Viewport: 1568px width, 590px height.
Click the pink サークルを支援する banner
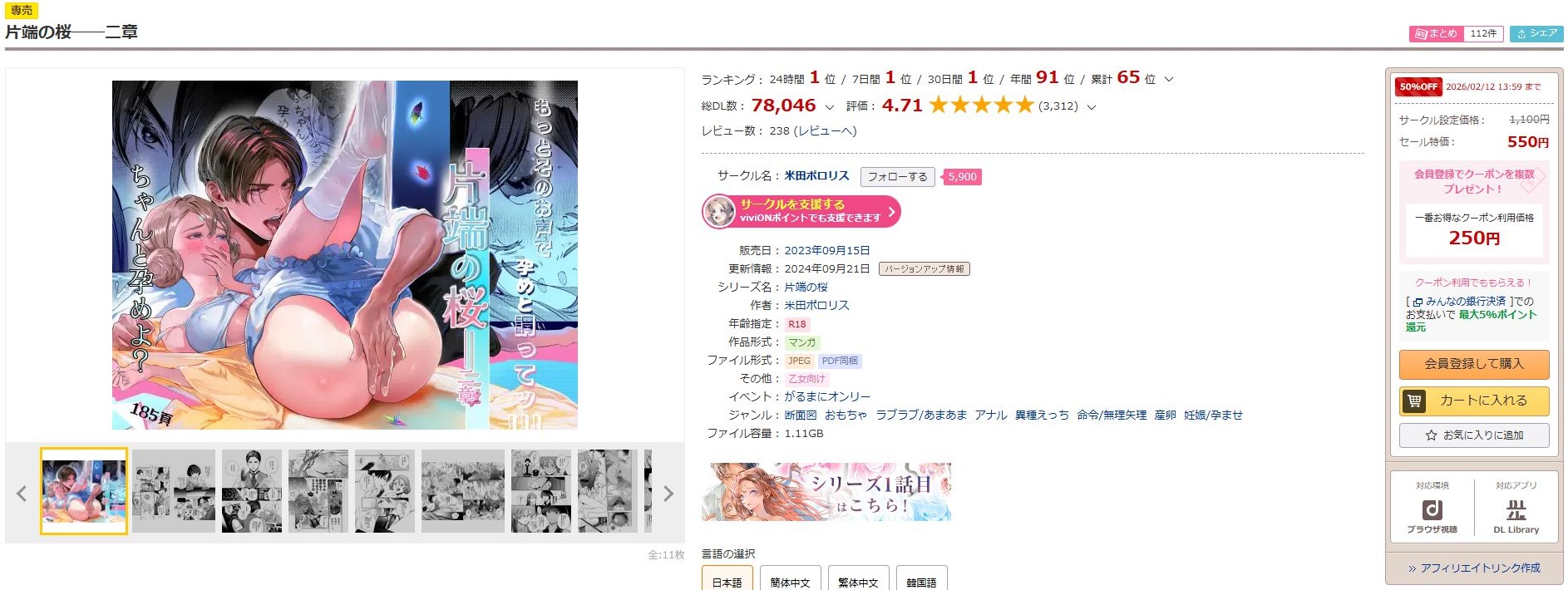pyautogui.click(x=801, y=211)
